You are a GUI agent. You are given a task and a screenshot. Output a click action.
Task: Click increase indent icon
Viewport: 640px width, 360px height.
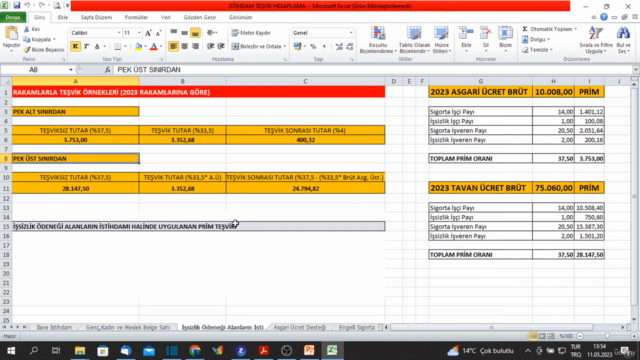pos(221,47)
